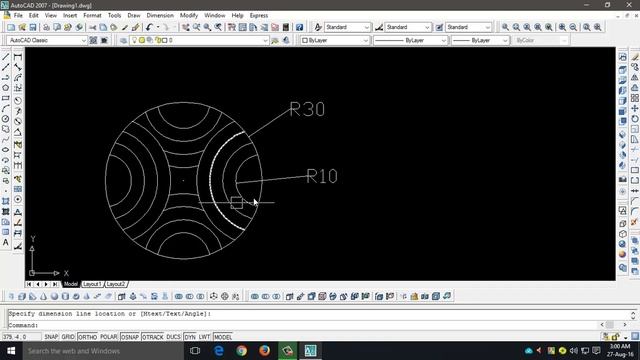Choose the Diameter dimension tool
The width and height of the screenshot is (640, 360).
click(x=18, y=121)
